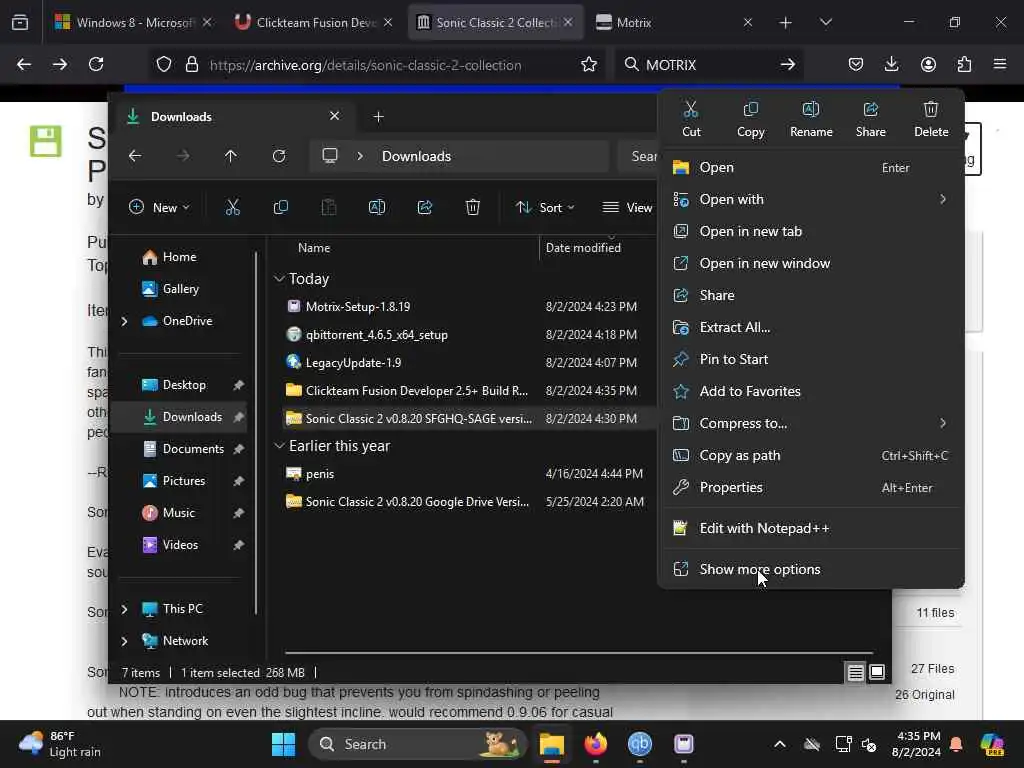This screenshot has height=768, width=1024.
Task: Choose Add to Favorites
Action: tap(810, 391)
